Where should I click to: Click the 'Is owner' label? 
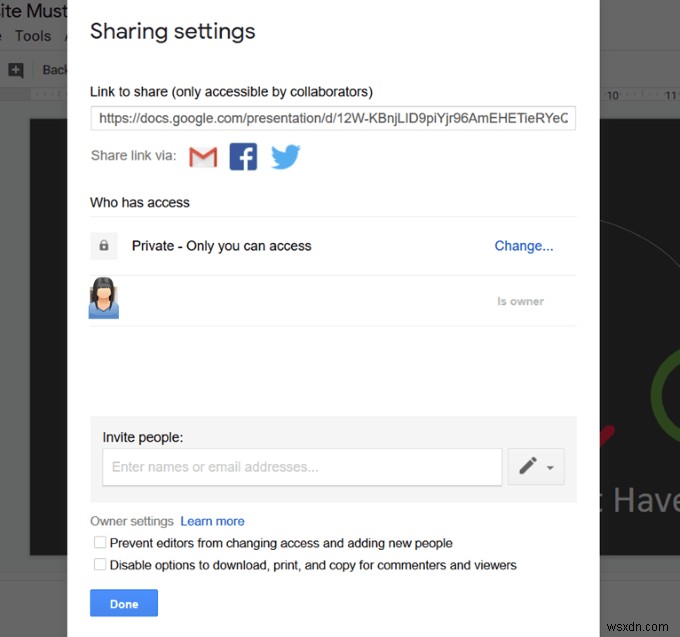click(520, 301)
